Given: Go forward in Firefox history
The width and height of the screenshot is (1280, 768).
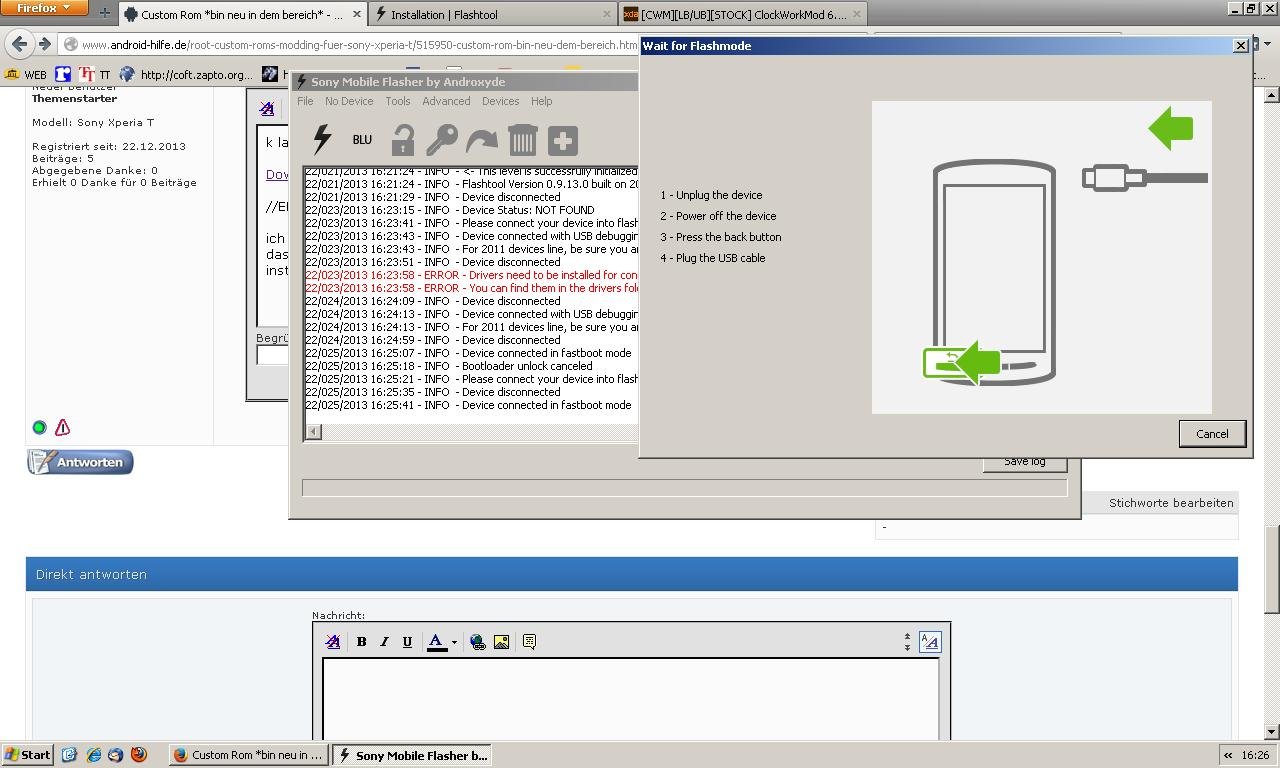Looking at the screenshot, I should coord(44,44).
